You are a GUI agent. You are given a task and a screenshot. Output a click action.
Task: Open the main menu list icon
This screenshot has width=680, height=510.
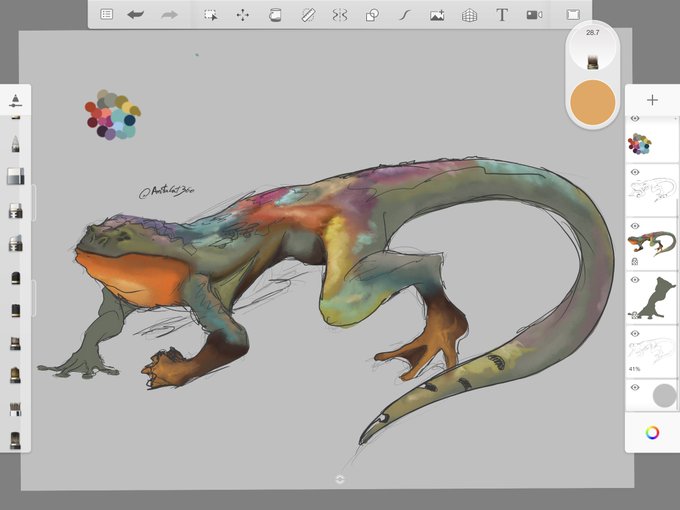tap(106, 15)
